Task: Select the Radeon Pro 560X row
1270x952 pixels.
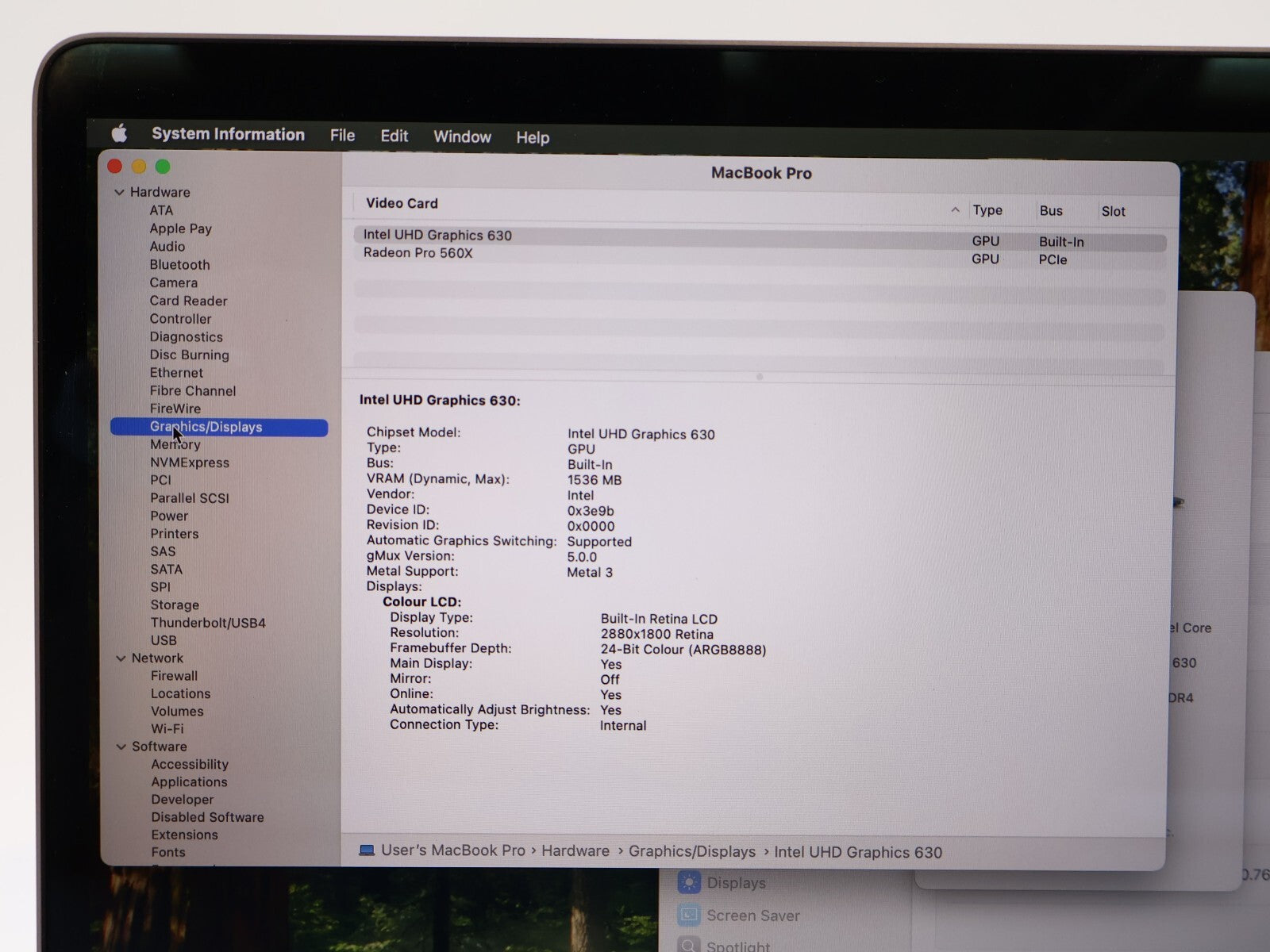Action: point(760,255)
